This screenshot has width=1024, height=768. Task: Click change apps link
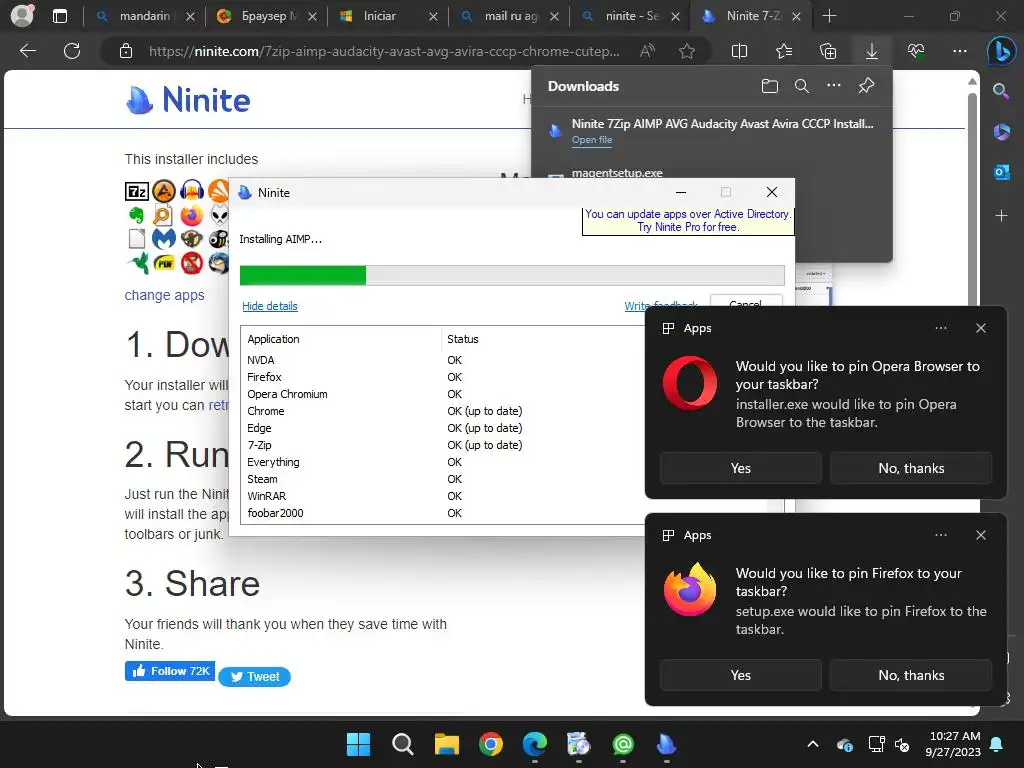point(165,295)
